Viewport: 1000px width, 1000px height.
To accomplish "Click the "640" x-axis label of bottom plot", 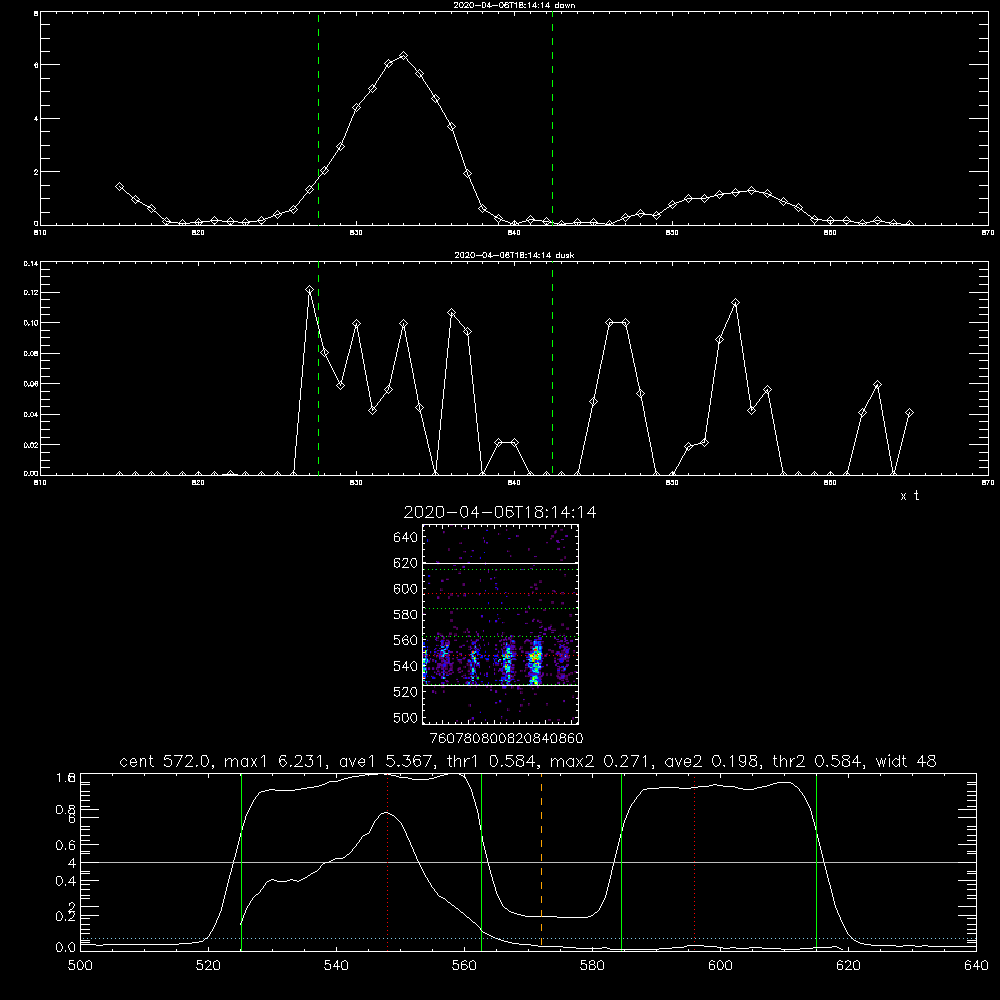I will (x=976, y=966).
